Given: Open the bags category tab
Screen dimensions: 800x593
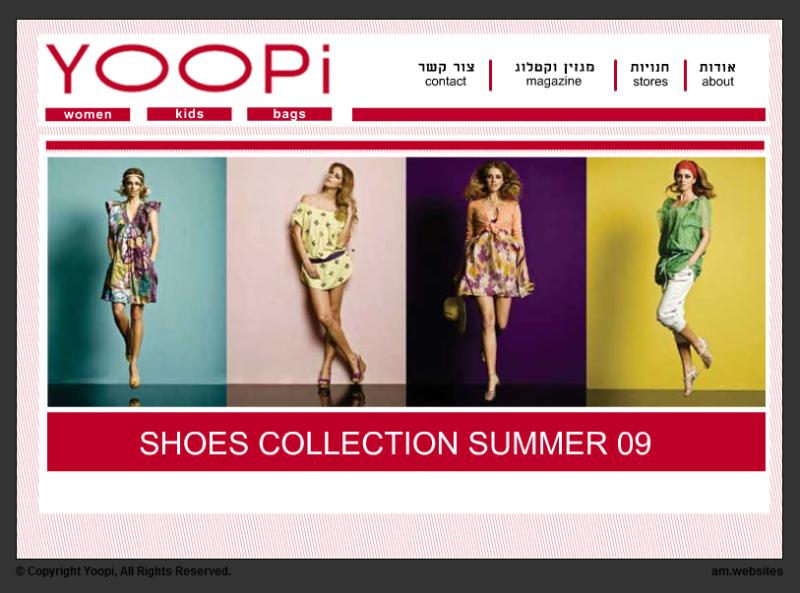Looking at the screenshot, I should tap(289, 114).
